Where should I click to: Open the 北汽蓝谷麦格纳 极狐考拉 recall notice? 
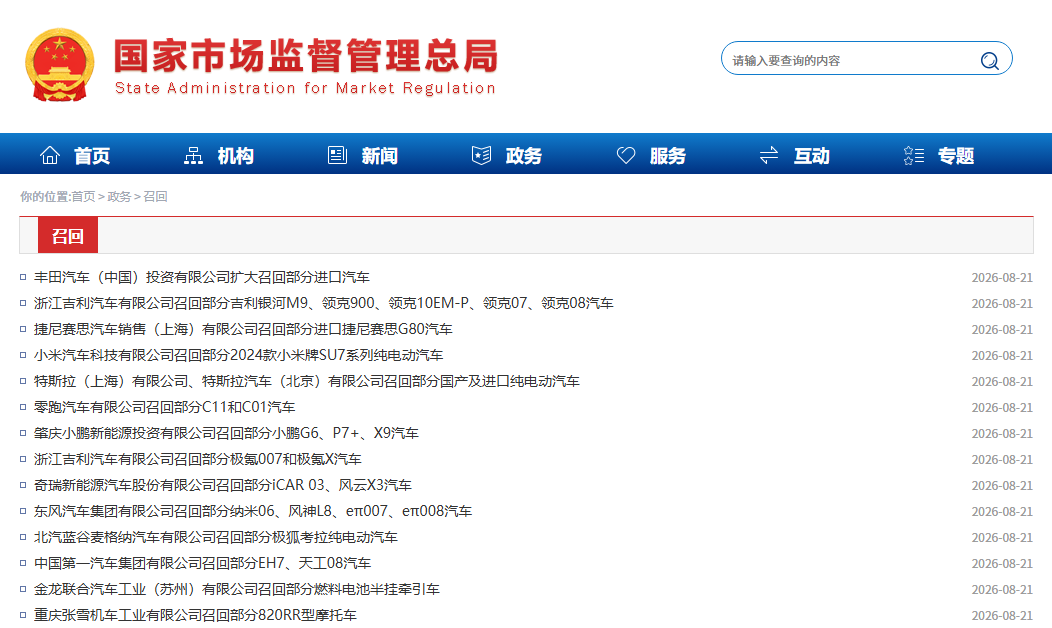(x=215, y=537)
